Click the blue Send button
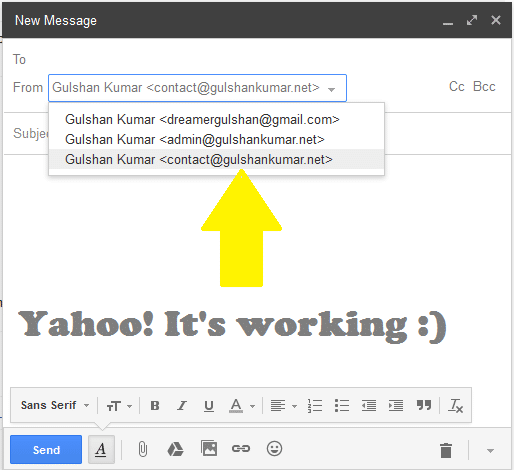Viewport: 514px width, 470px height. [46, 449]
